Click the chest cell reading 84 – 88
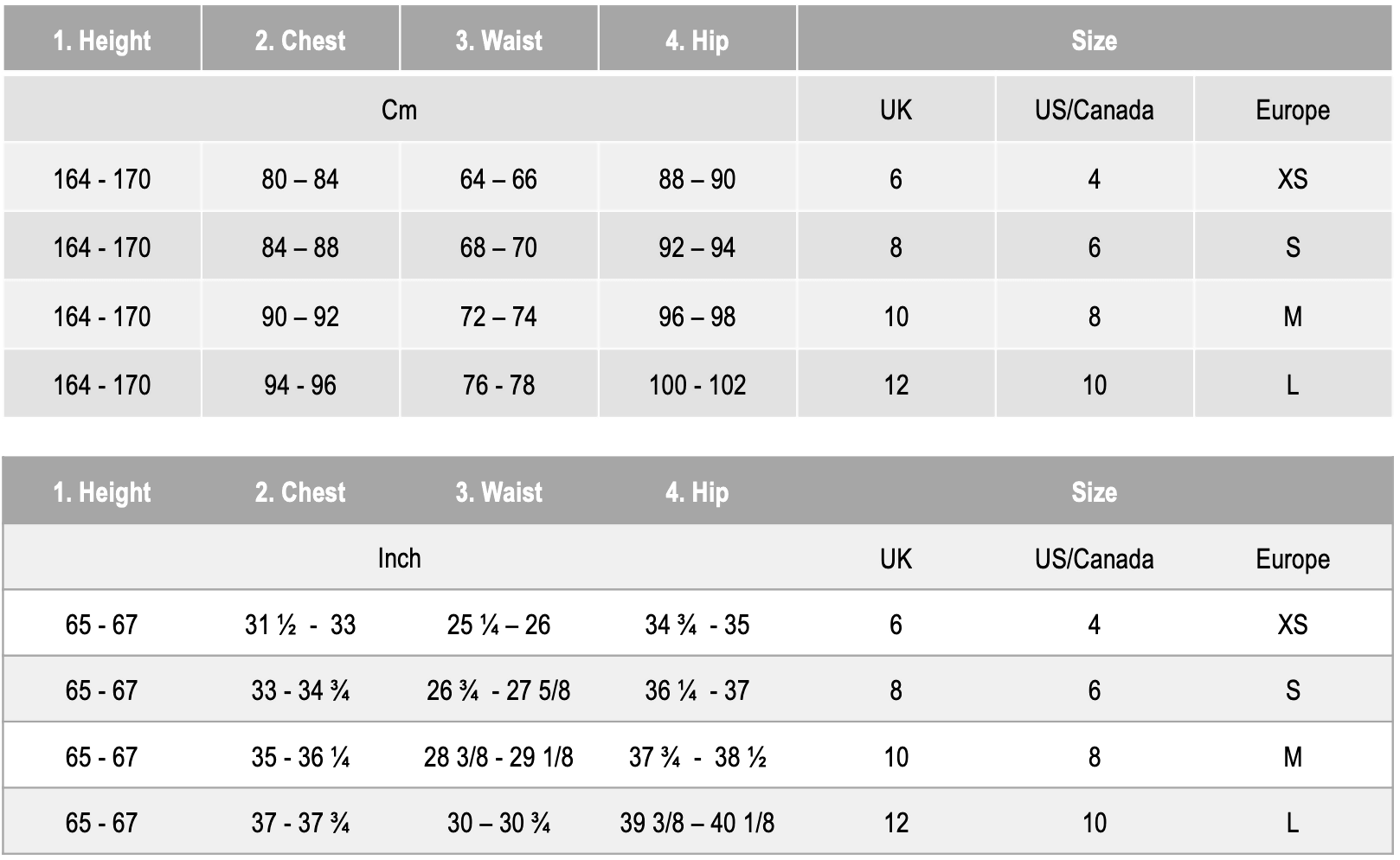 pos(300,247)
